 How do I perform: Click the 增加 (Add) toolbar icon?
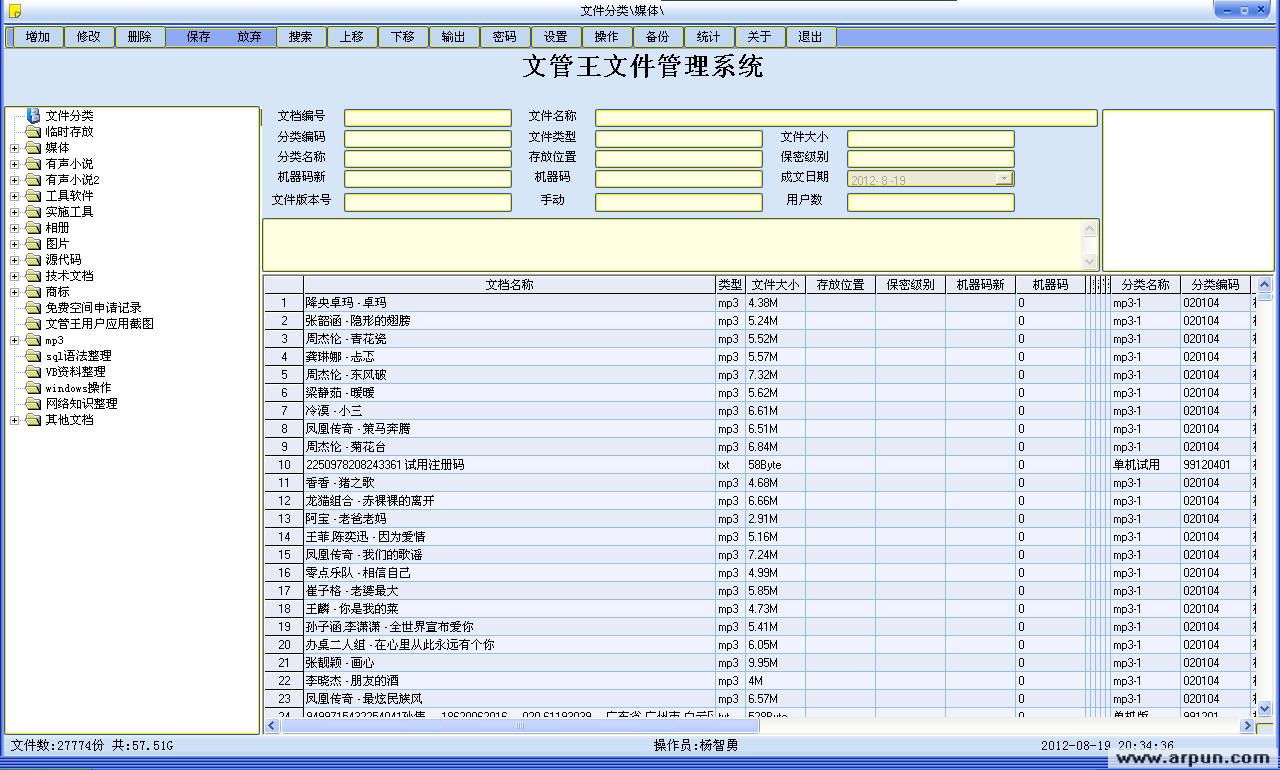tap(37, 36)
